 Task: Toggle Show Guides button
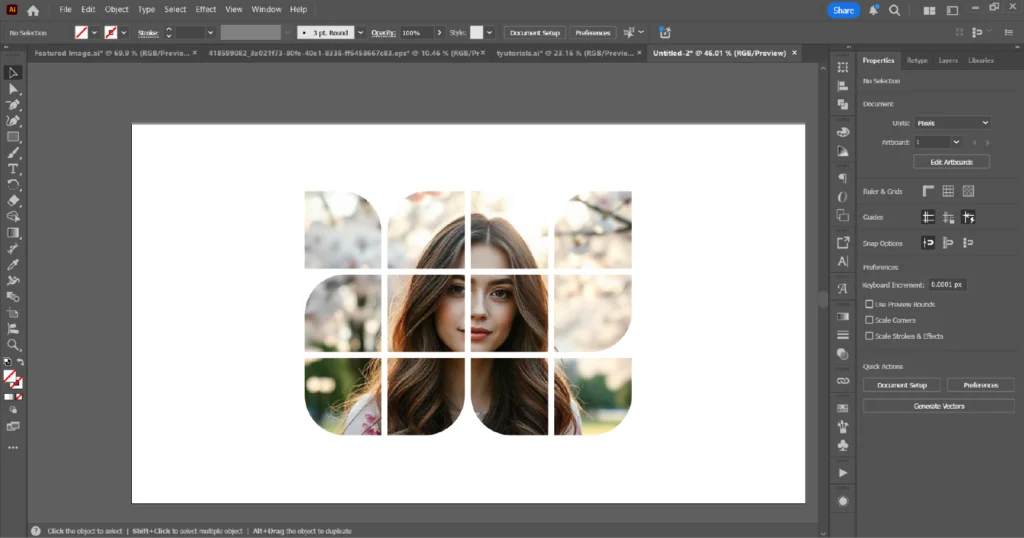928,217
